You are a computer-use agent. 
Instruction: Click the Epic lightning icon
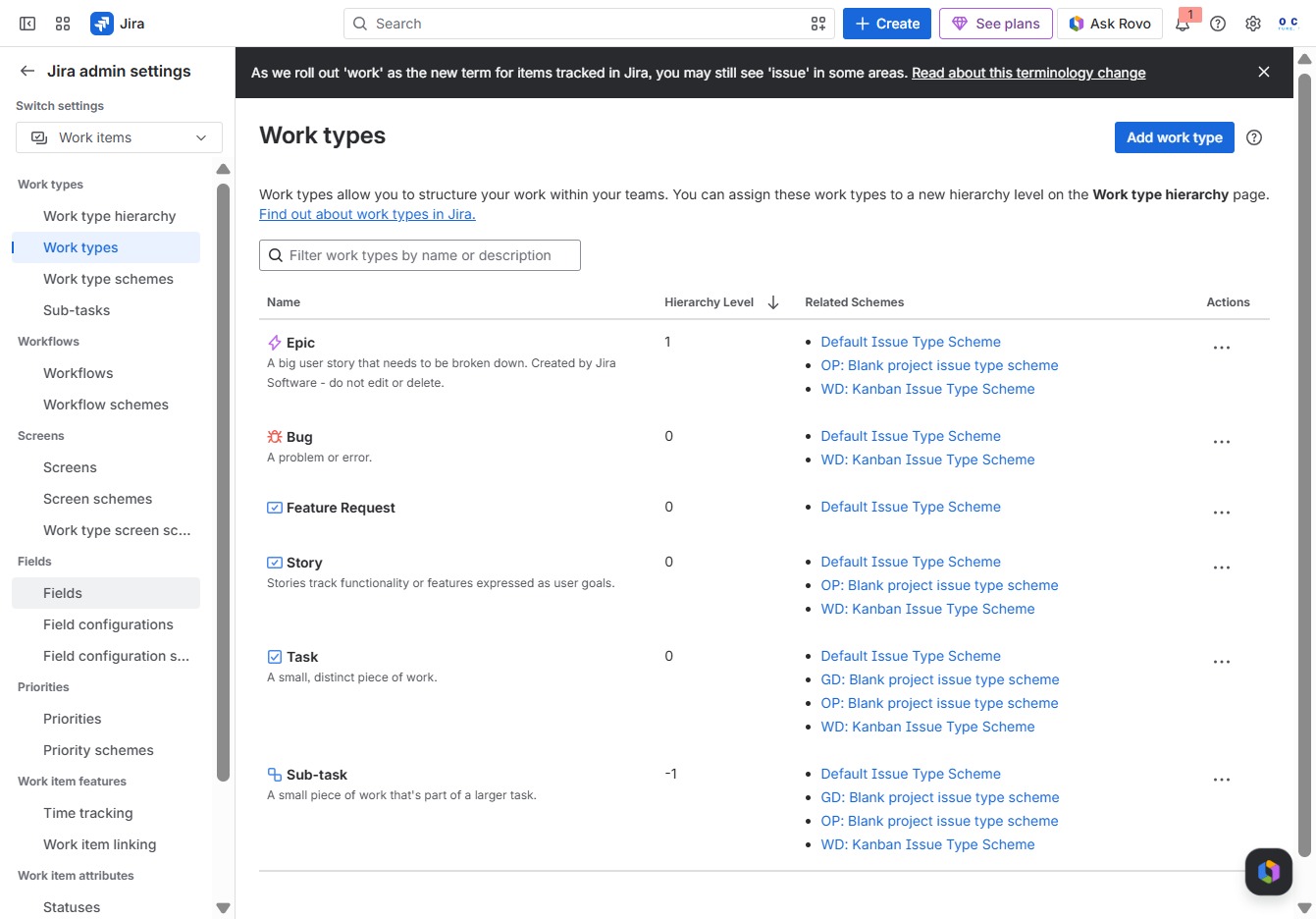click(275, 343)
